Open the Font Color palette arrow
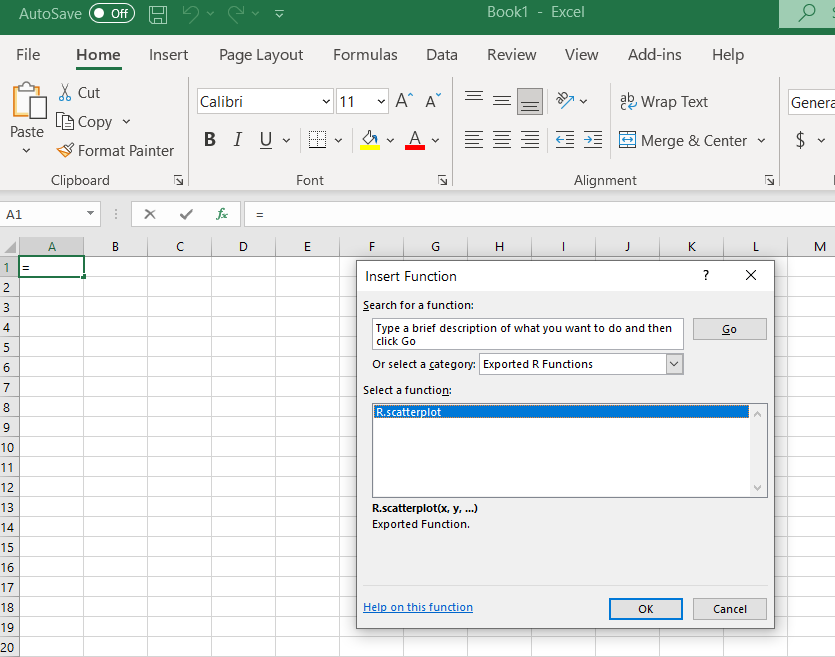The height and width of the screenshot is (657, 835). 436,141
